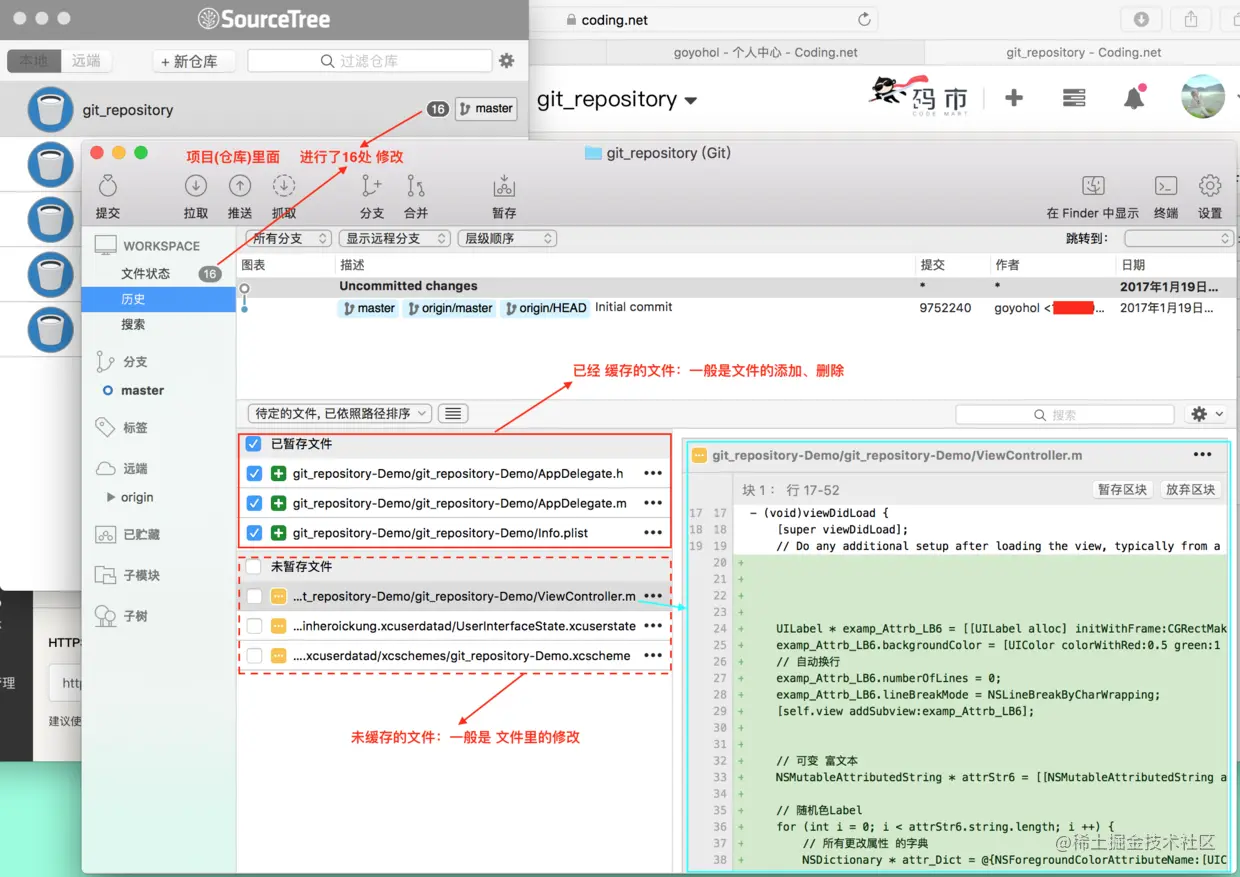The height and width of the screenshot is (877, 1240).
Task: Open the 已贮藏 stashes sidebar section
Action: [x=141, y=534]
